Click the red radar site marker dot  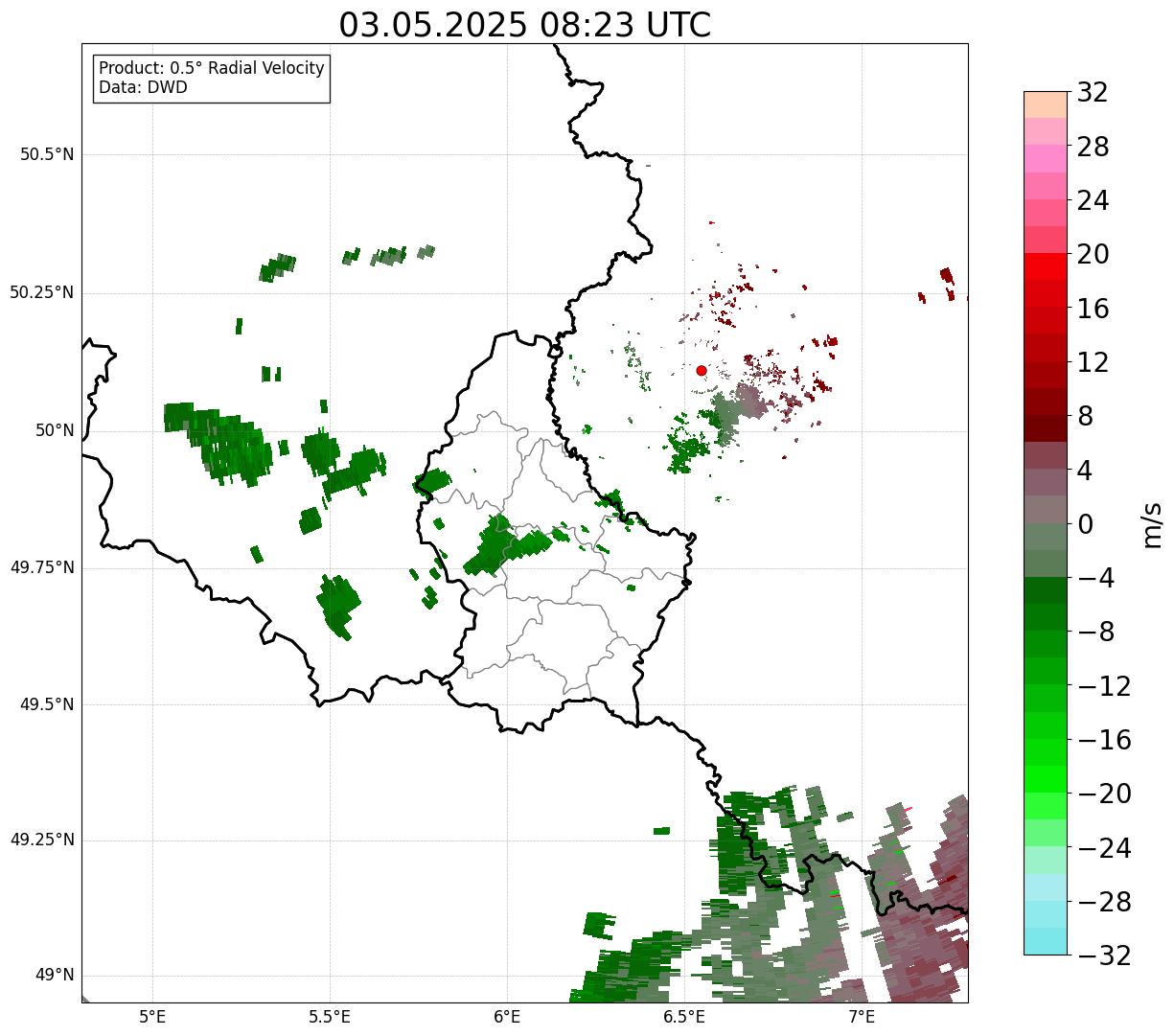click(x=702, y=370)
